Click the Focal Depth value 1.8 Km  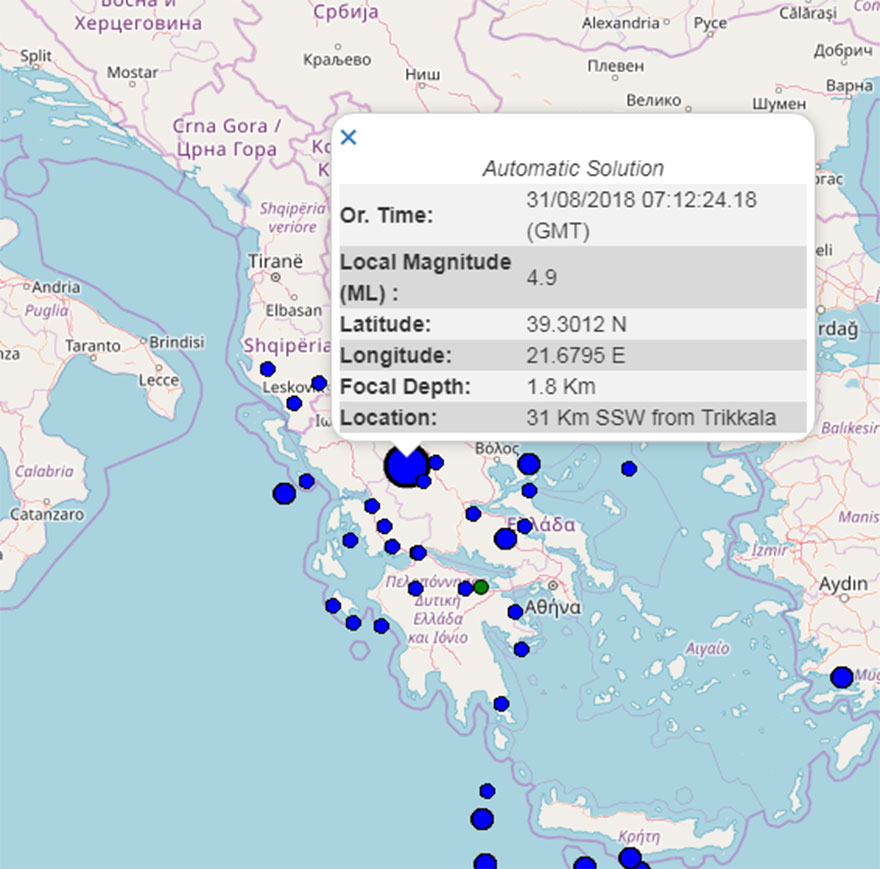coord(560,386)
